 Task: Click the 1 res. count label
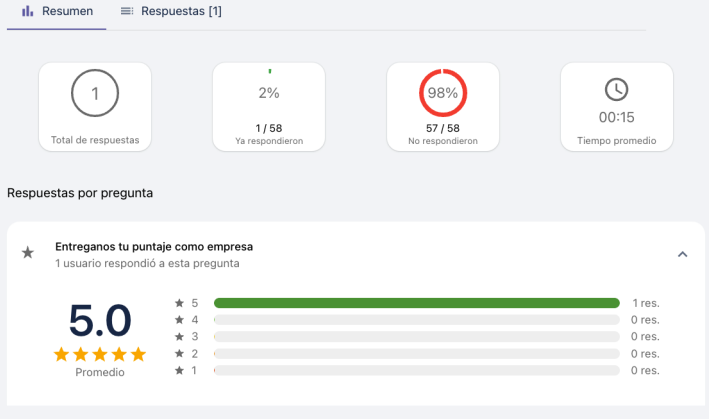pyautogui.click(x=645, y=303)
